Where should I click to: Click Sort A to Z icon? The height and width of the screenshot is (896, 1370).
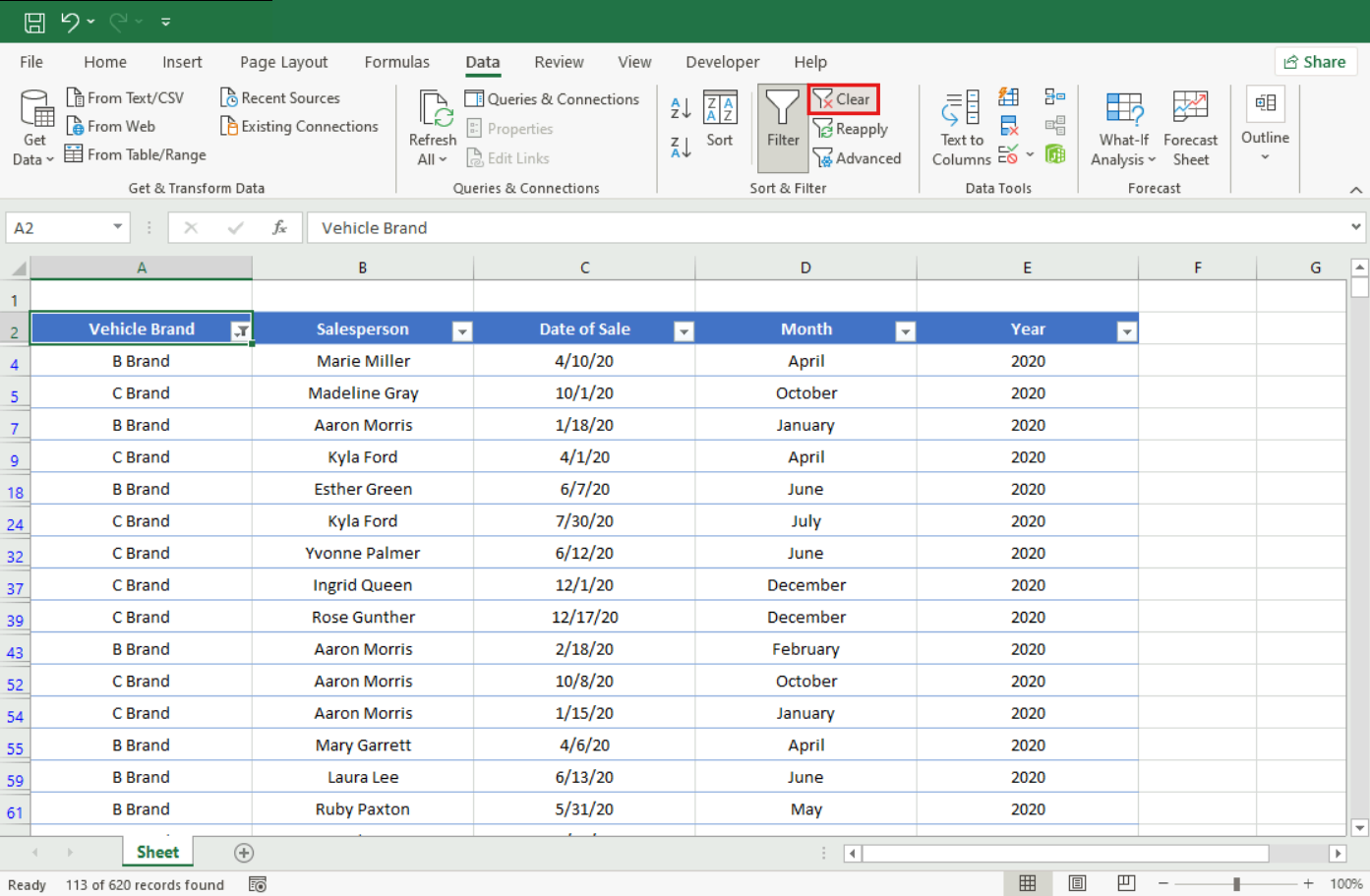point(681,108)
